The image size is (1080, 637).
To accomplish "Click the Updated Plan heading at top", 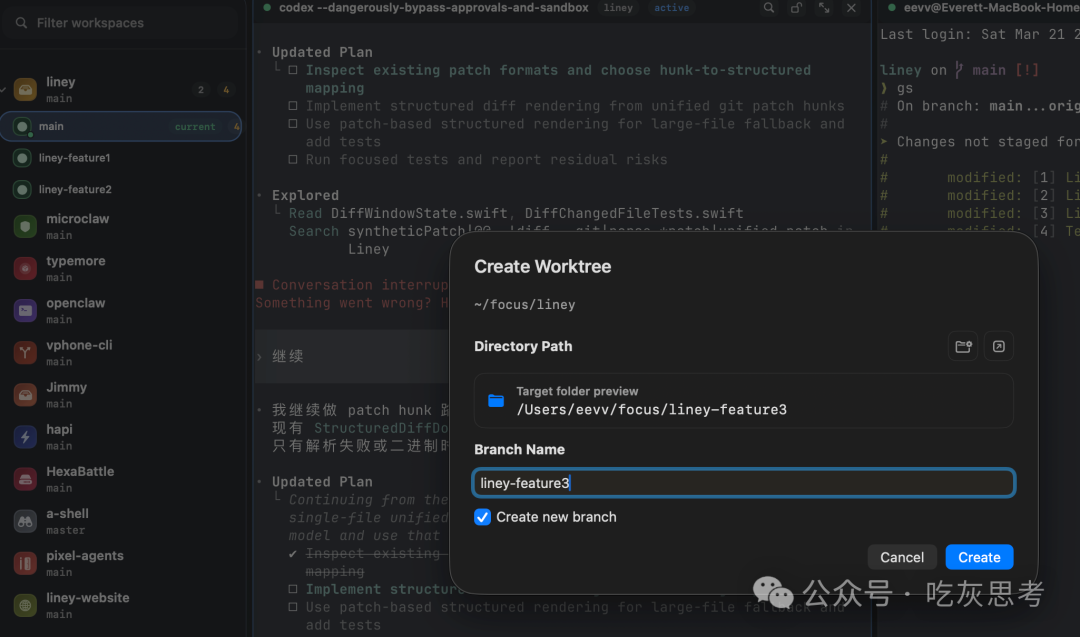I will click(x=322, y=52).
